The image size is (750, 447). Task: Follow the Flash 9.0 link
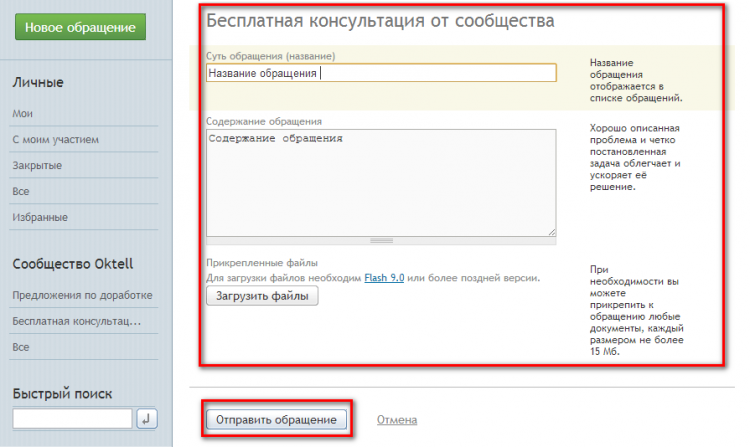[382, 277]
